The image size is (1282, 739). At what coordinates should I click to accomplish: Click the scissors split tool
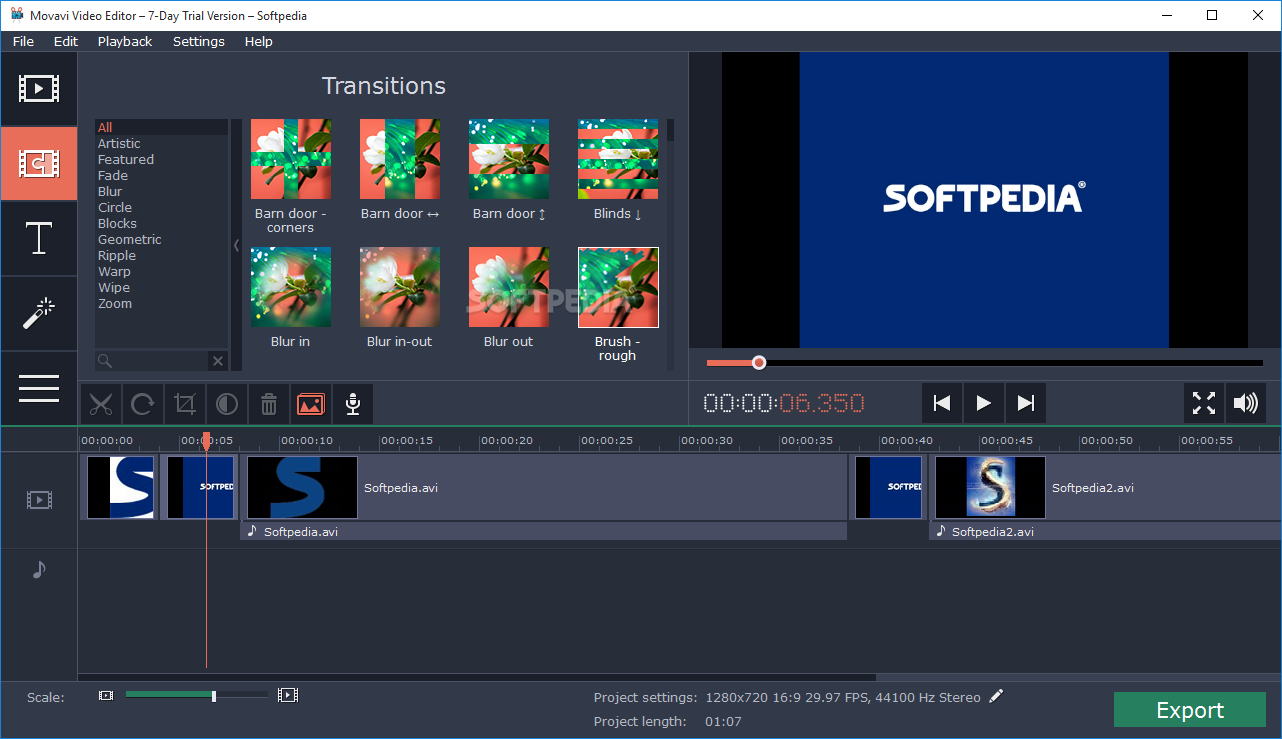coord(101,404)
